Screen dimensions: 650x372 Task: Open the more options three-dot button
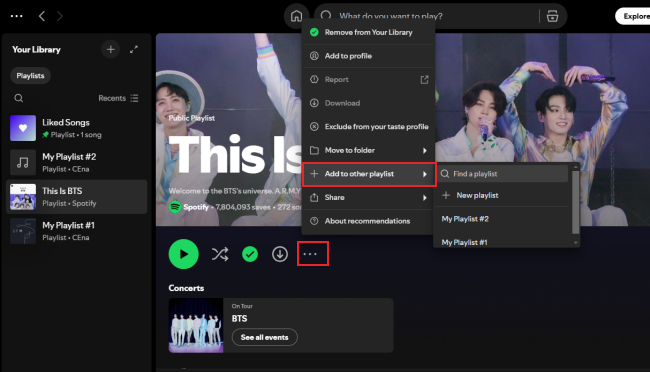tap(310, 254)
